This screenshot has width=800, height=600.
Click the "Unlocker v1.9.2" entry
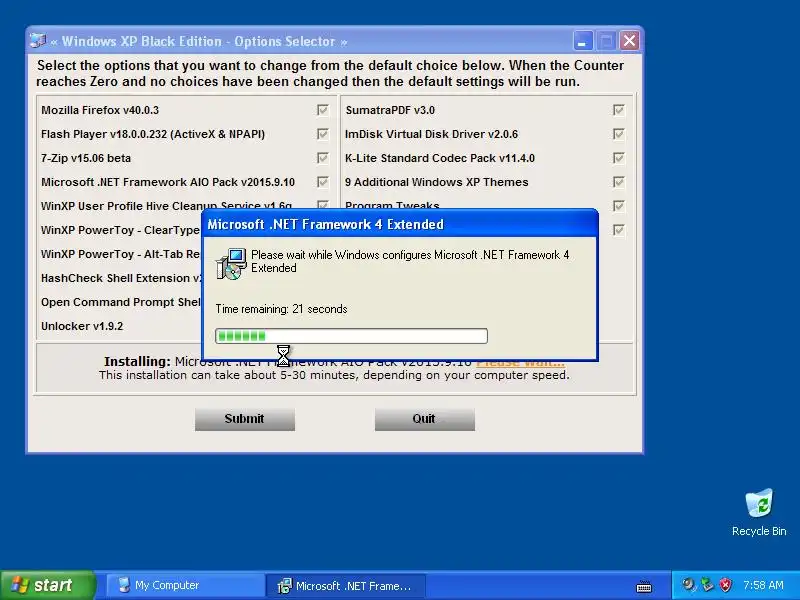pyautogui.click(x=82, y=326)
